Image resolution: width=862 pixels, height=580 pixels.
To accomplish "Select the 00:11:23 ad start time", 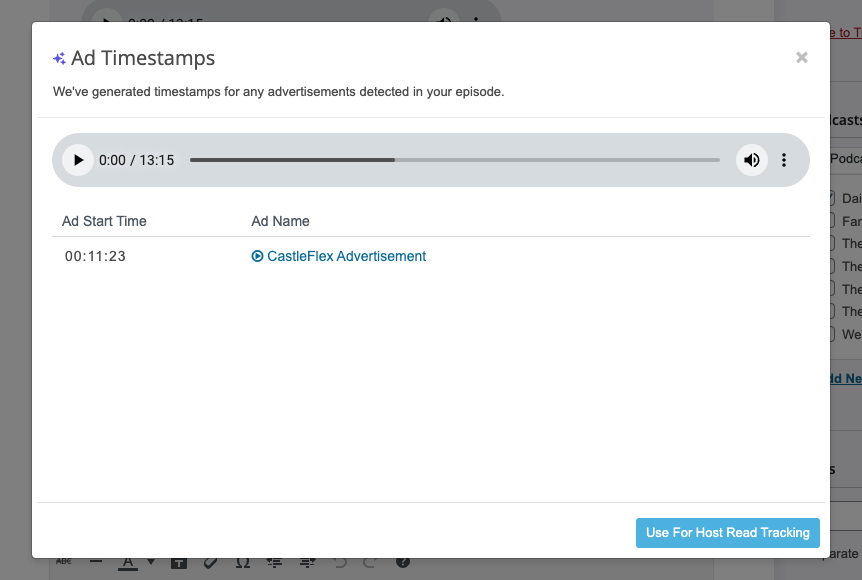I will click(95, 256).
